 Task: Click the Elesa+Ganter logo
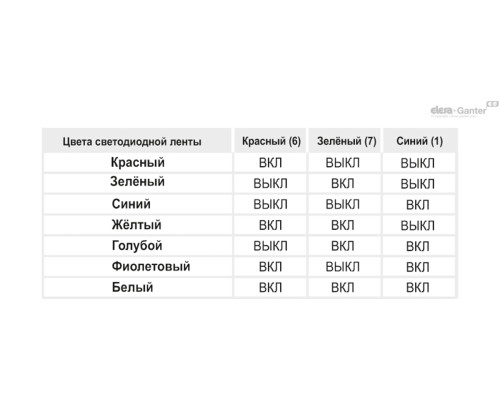[464, 109]
